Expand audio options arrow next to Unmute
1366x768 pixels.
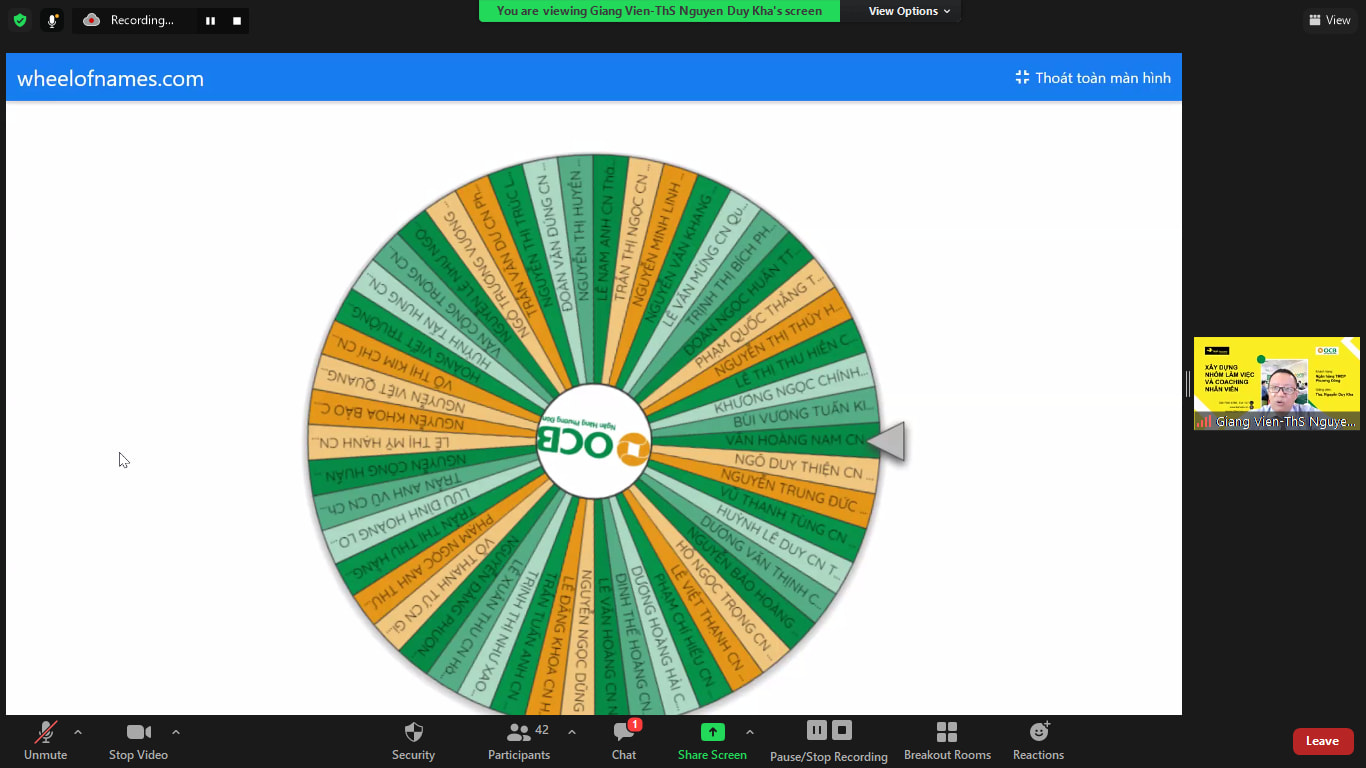pos(78,732)
